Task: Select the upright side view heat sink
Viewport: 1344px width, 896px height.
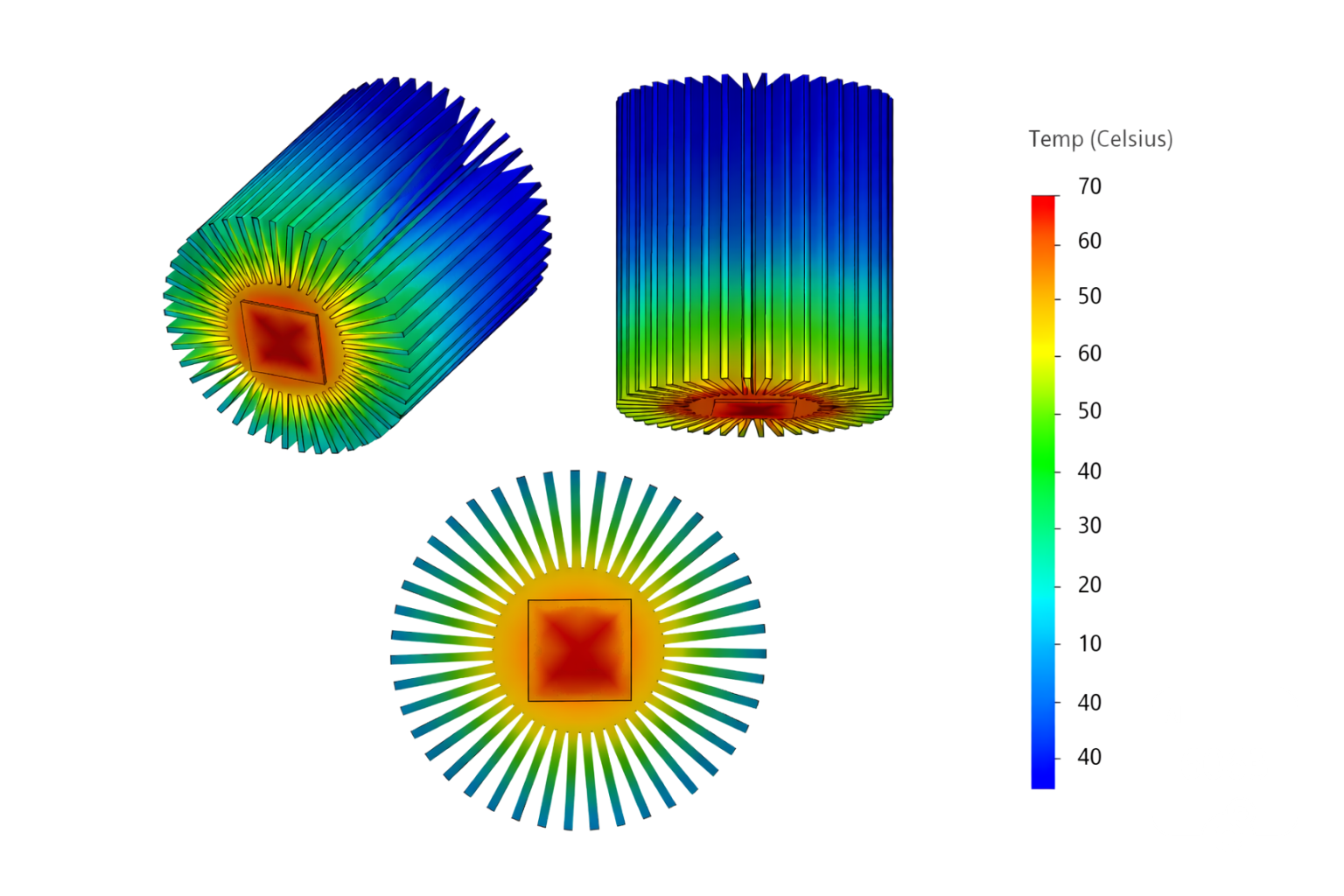Action: pos(754,254)
